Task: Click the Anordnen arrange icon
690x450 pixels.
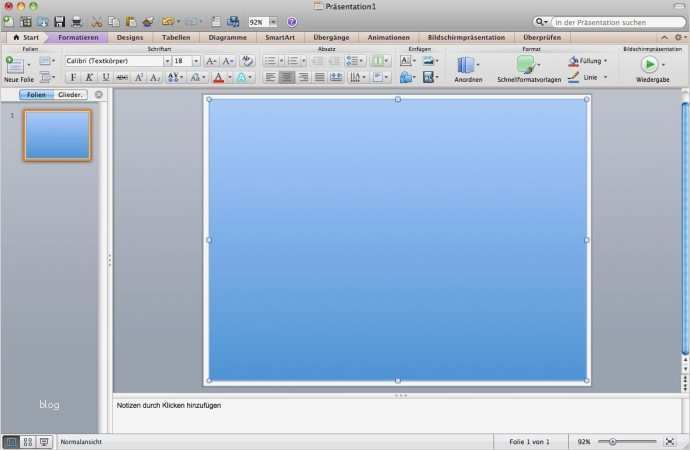Action: click(466, 65)
